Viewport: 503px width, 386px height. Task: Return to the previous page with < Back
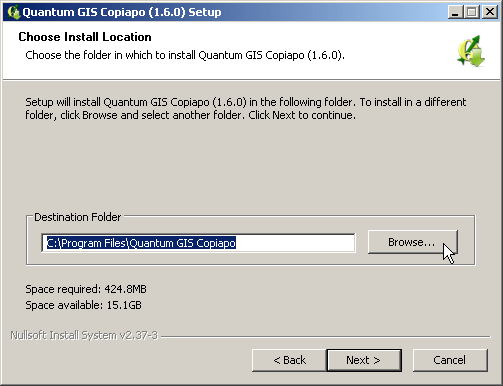(x=289, y=360)
